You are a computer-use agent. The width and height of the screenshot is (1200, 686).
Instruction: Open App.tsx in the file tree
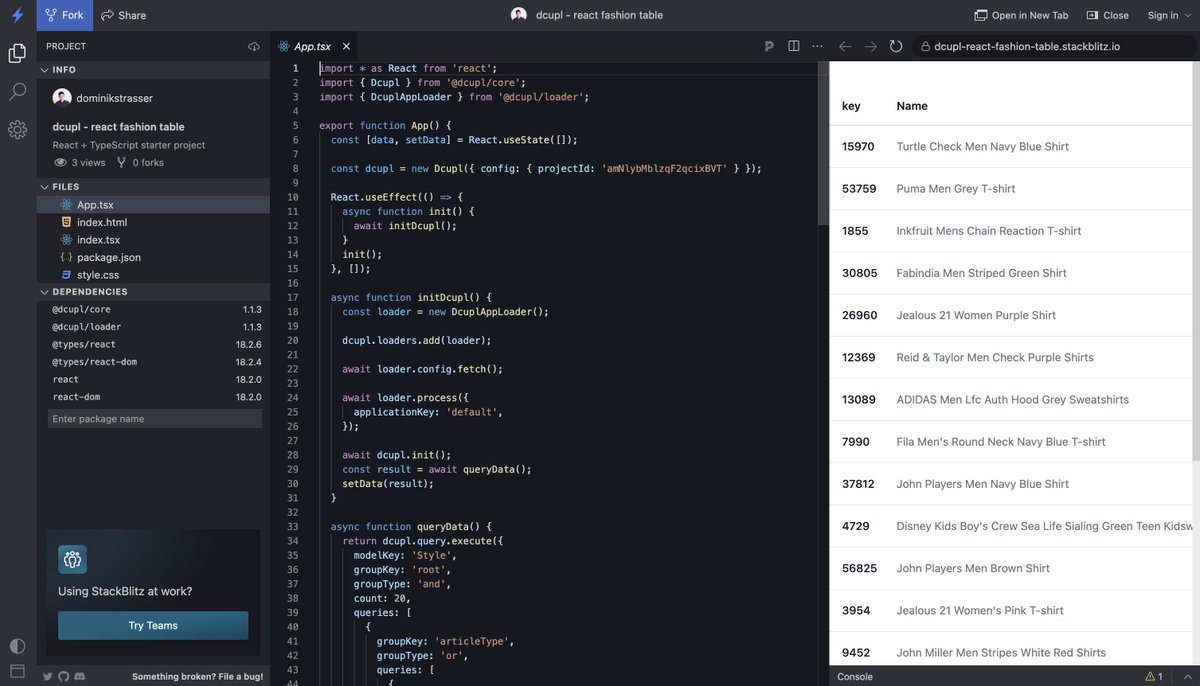[x=154, y=205]
